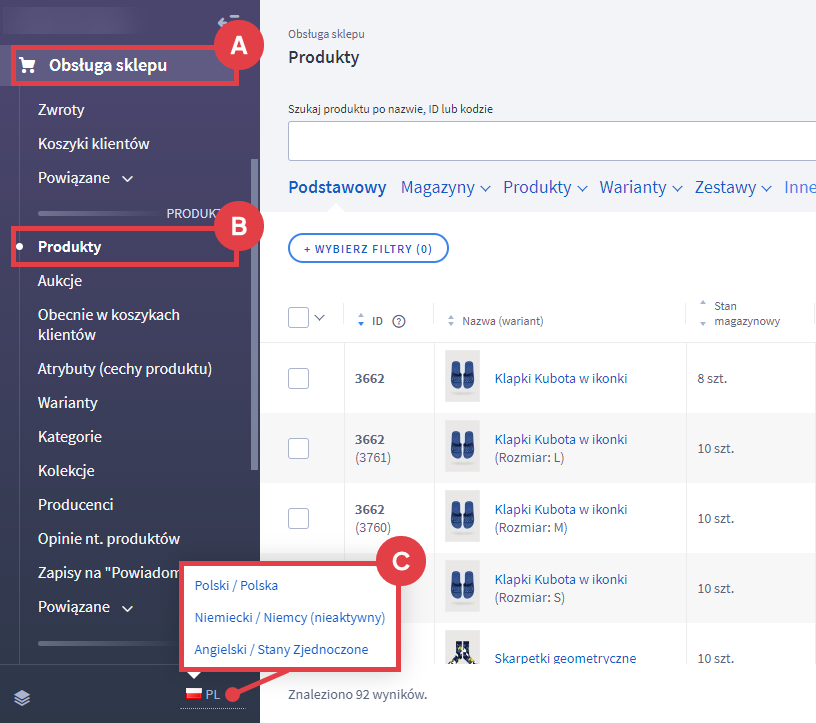Open the Warianty dropdown in the tab bar
Screen dimensions: 816x723
point(640,188)
